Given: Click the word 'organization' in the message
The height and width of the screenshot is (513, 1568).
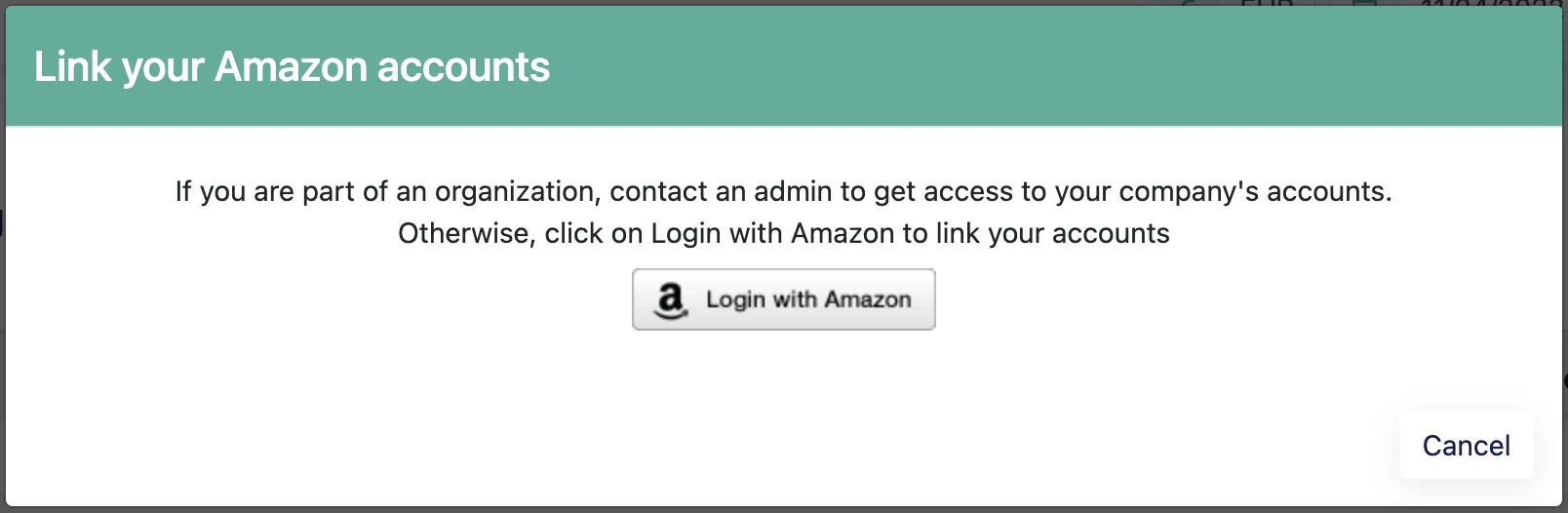Looking at the screenshot, I should click(516, 192).
